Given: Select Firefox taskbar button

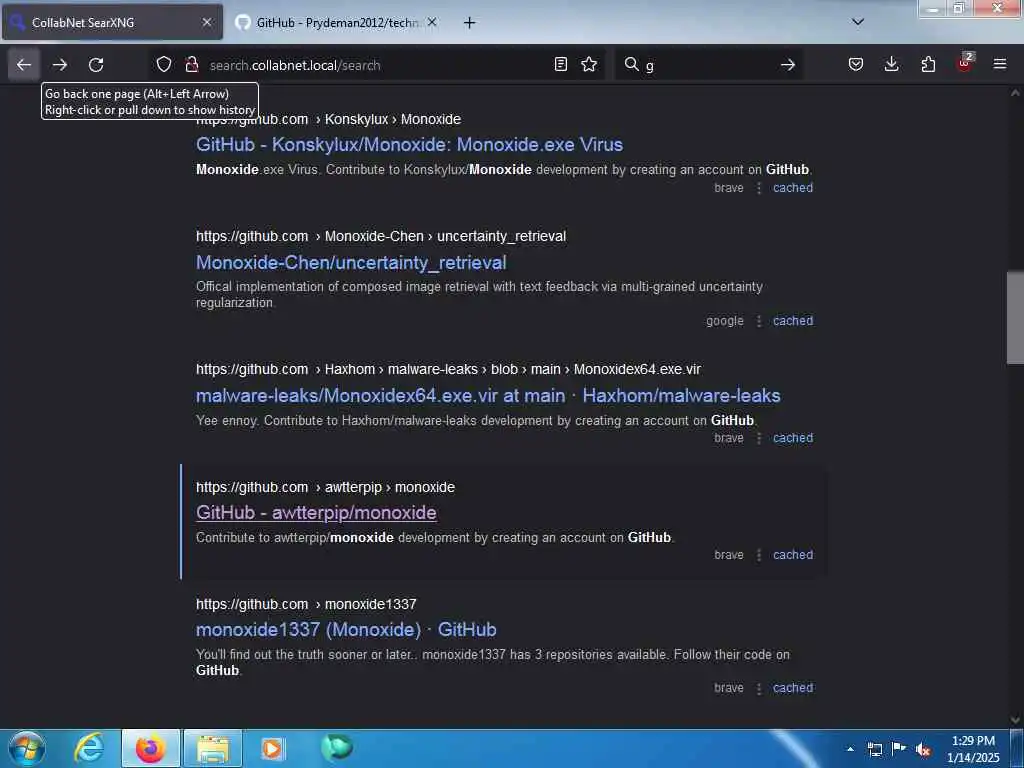Looking at the screenshot, I should click(x=150, y=748).
